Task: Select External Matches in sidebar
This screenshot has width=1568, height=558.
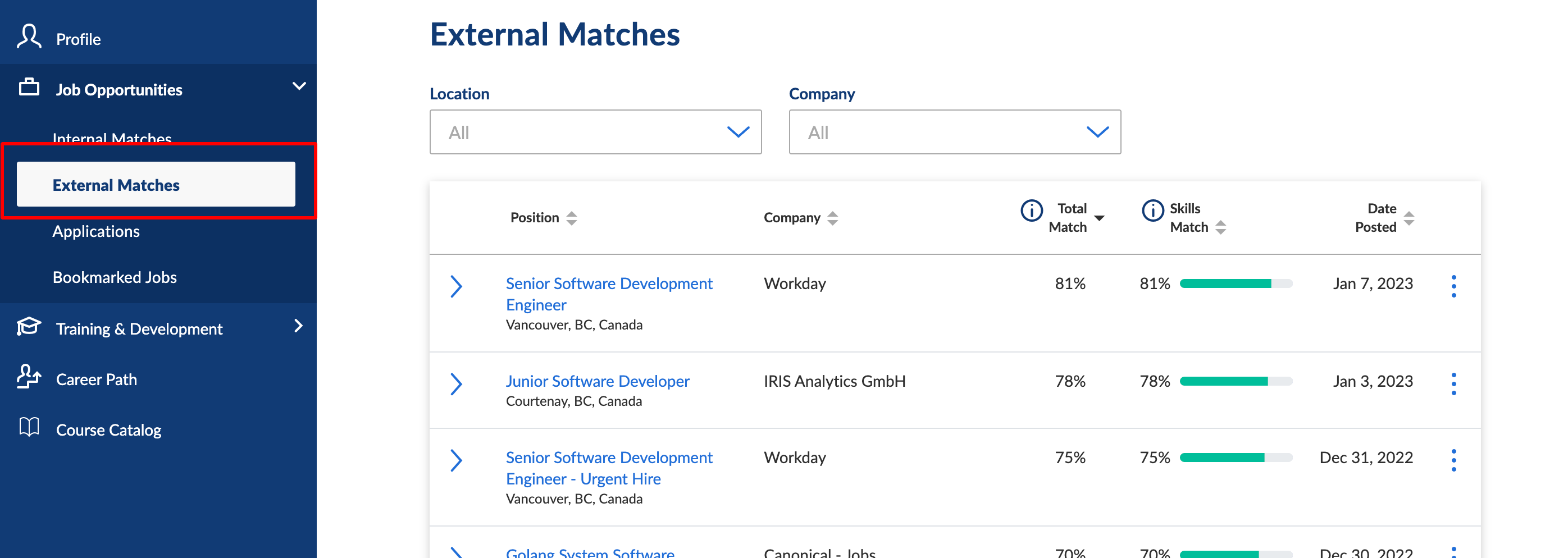Action: click(156, 184)
